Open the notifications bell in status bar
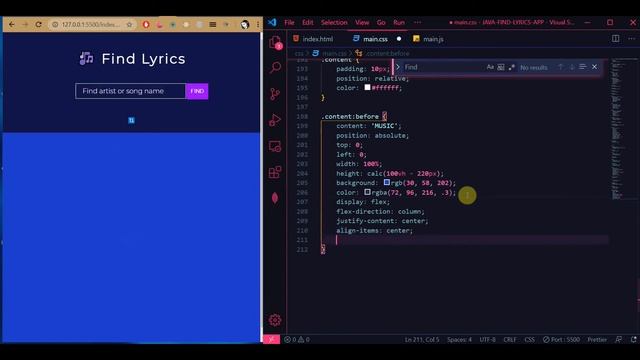Viewport: 640px width, 360px height. (633, 339)
